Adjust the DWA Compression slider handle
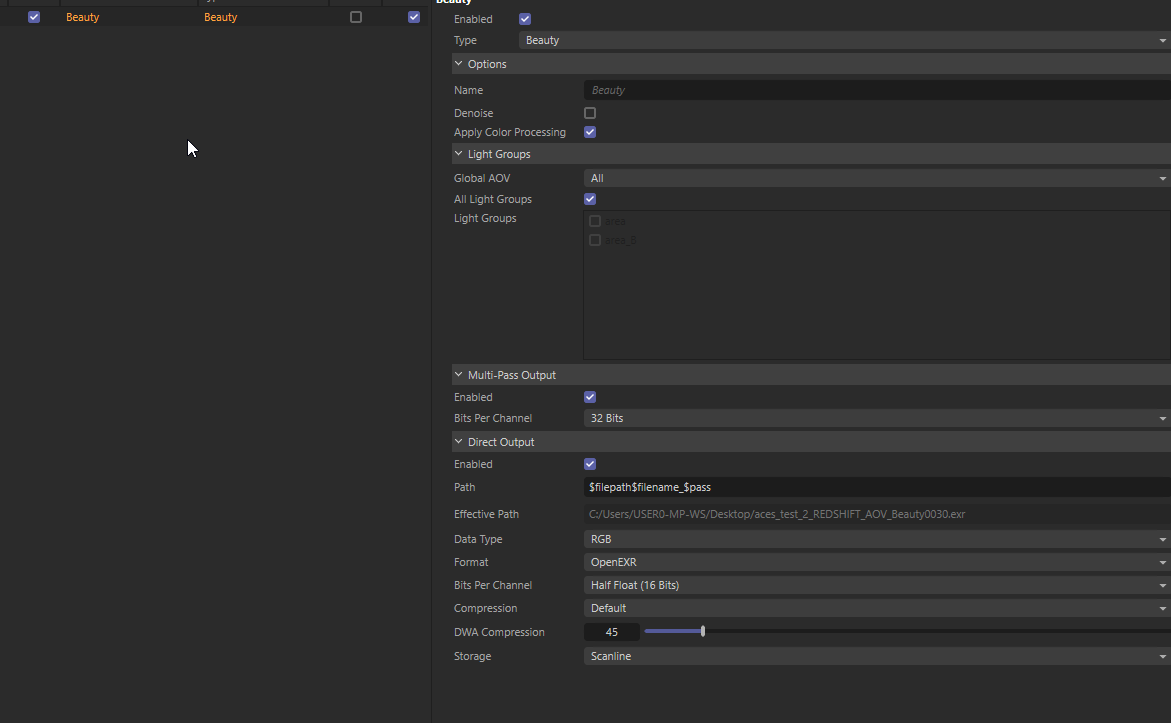This screenshot has height=723, width=1171. pyautogui.click(x=703, y=631)
